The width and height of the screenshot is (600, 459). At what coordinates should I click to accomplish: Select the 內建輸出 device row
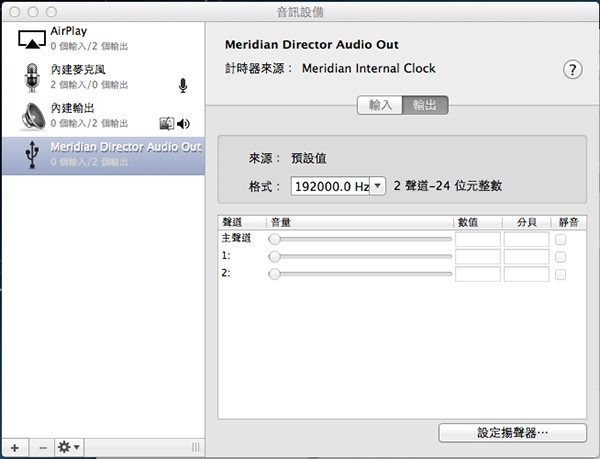click(x=103, y=116)
